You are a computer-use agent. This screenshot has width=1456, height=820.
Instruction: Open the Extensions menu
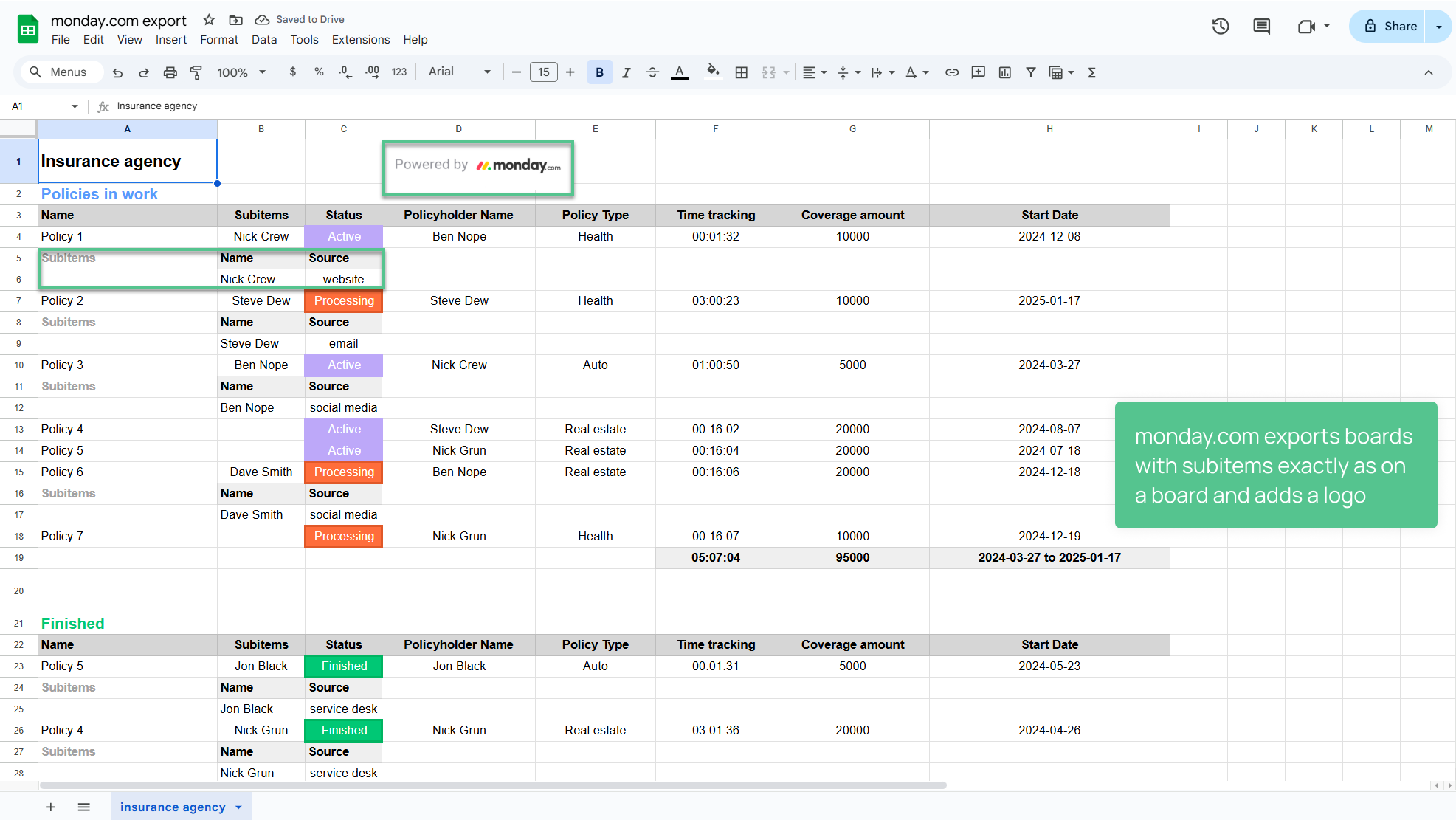coord(361,40)
